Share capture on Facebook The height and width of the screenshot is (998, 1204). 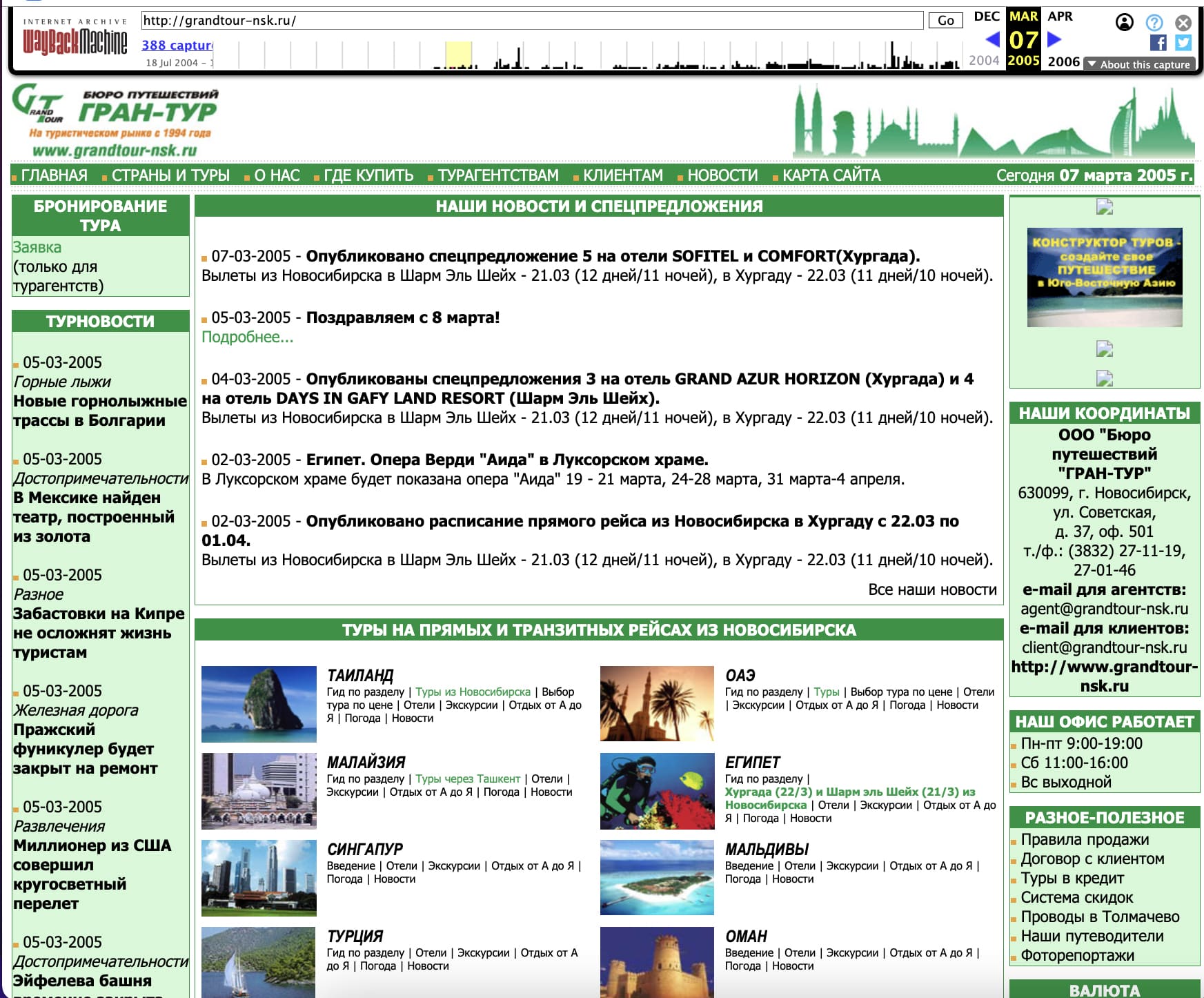[1158, 43]
